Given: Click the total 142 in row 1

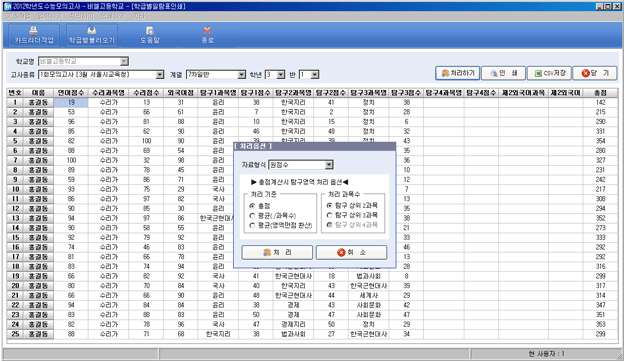Looking at the screenshot, I should click(600, 102).
